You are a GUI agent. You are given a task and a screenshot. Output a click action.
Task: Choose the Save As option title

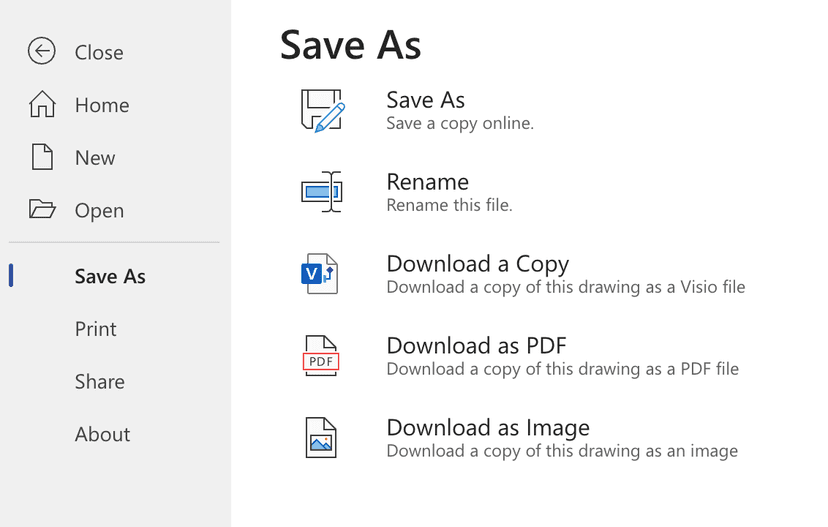point(425,100)
